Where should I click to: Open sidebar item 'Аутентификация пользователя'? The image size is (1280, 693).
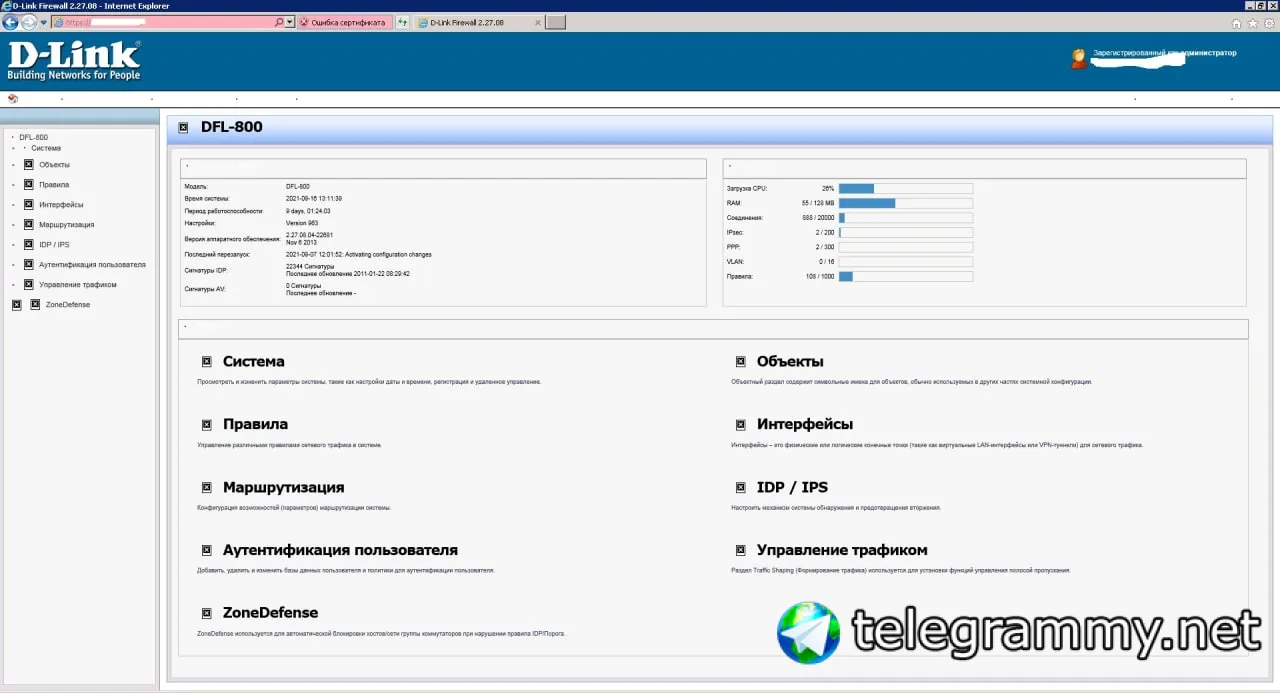92,264
